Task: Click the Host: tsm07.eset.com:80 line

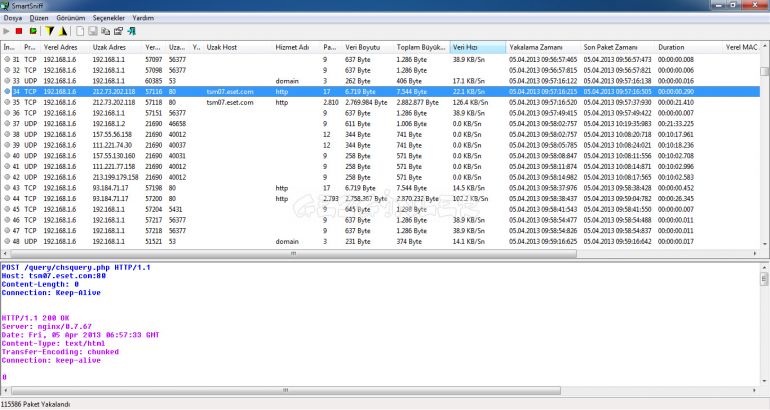Action: click(x=54, y=276)
